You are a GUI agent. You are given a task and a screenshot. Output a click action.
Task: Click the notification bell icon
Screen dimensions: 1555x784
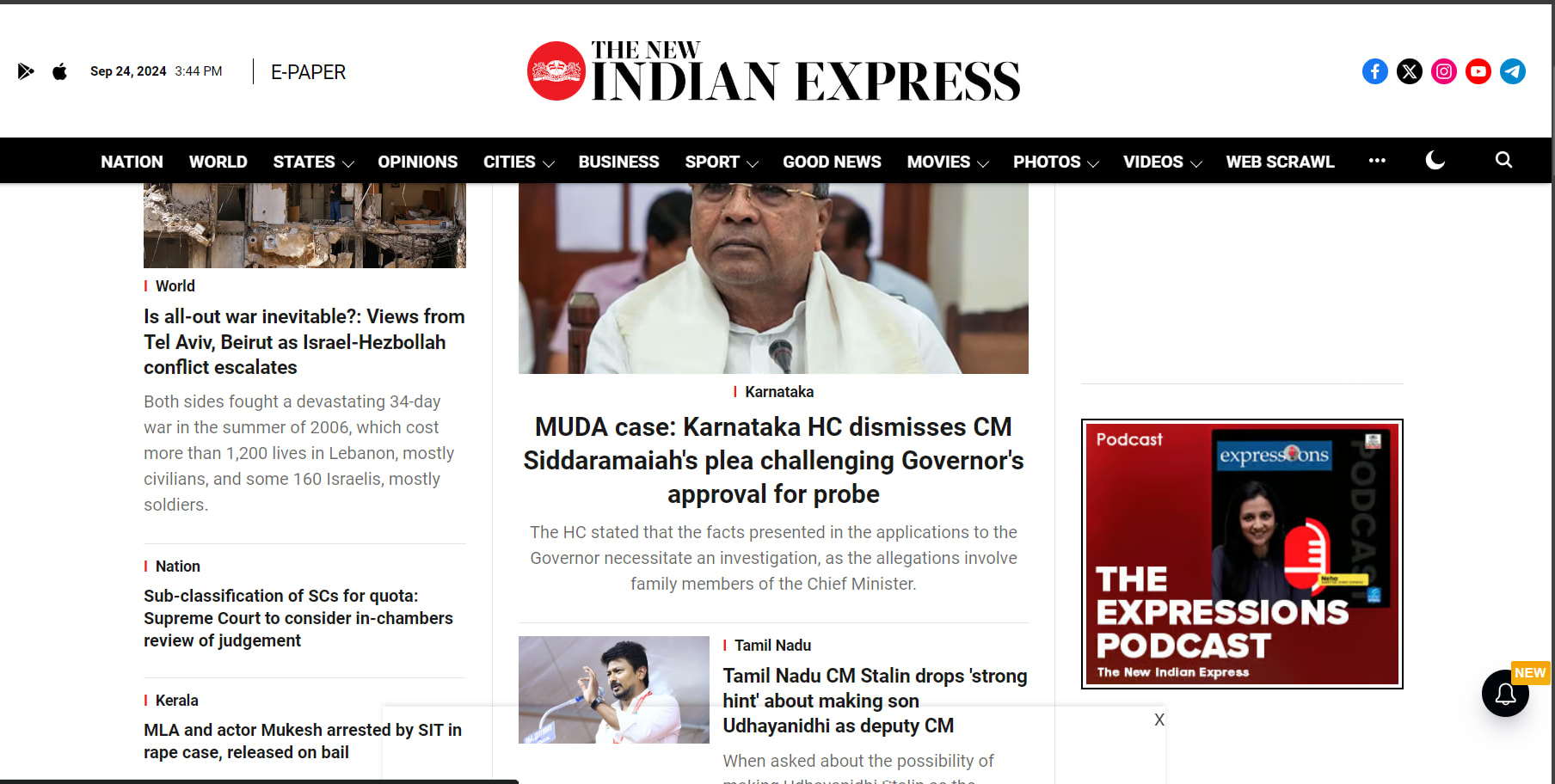click(1505, 693)
